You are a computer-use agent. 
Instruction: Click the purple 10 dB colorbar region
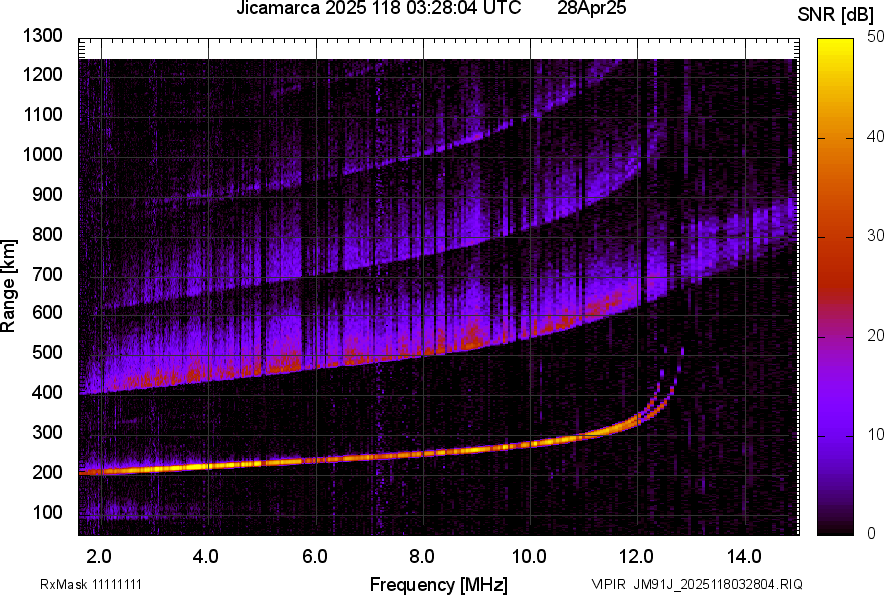[836, 435]
